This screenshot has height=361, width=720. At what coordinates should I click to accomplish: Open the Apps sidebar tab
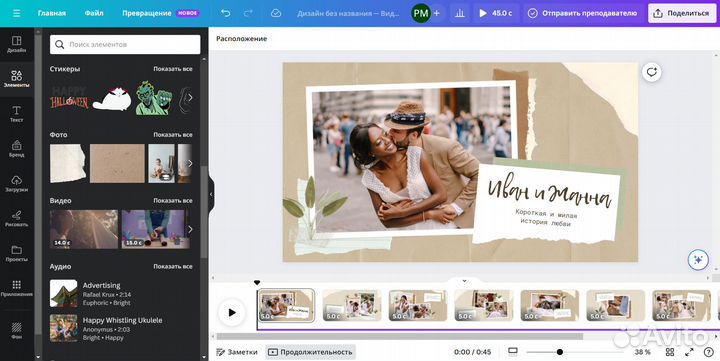click(17, 288)
